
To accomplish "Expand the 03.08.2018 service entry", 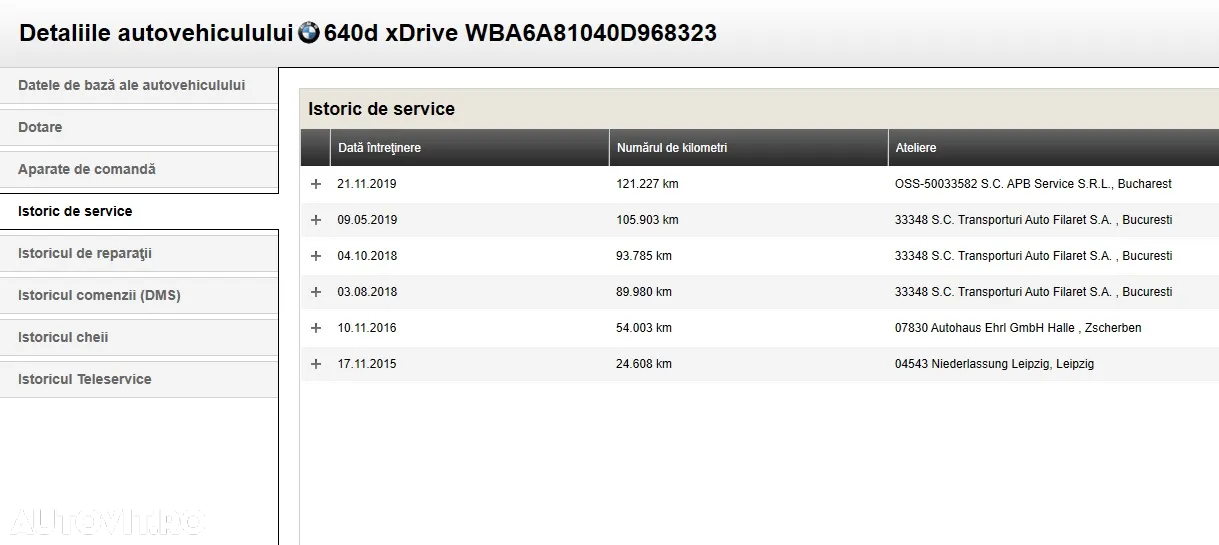I will click(316, 292).
